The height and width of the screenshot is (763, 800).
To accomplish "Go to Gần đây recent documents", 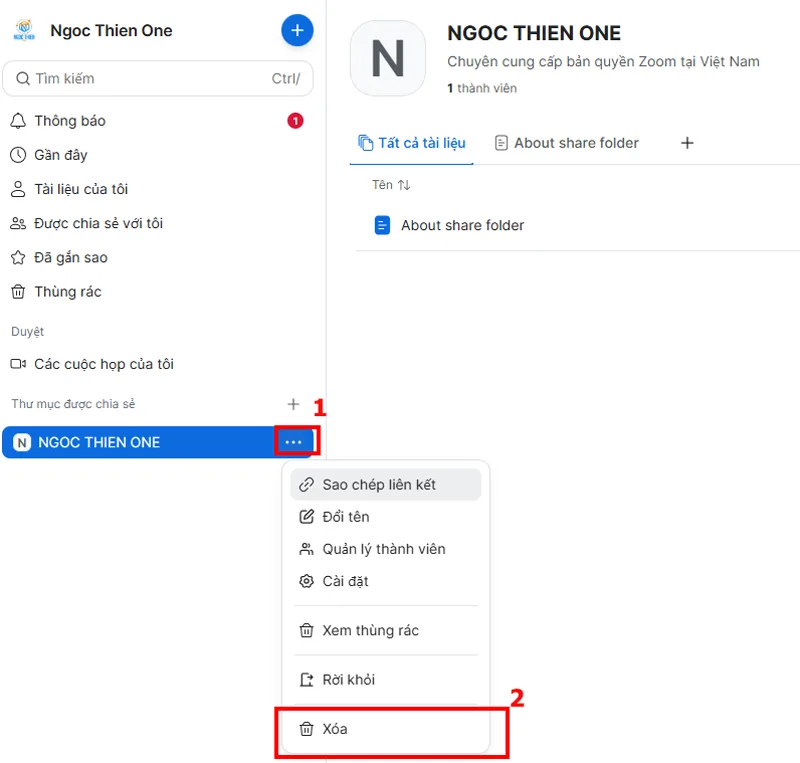I will [61, 155].
